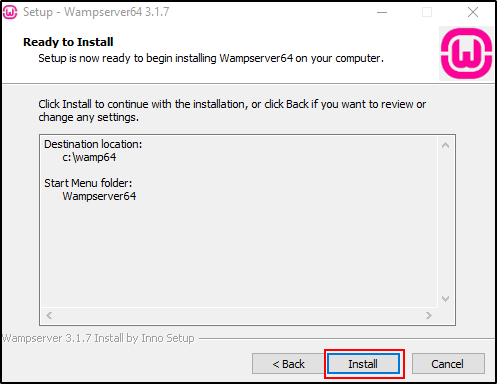Click the Install button to begin installation
The height and width of the screenshot is (384, 497).
(x=363, y=364)
